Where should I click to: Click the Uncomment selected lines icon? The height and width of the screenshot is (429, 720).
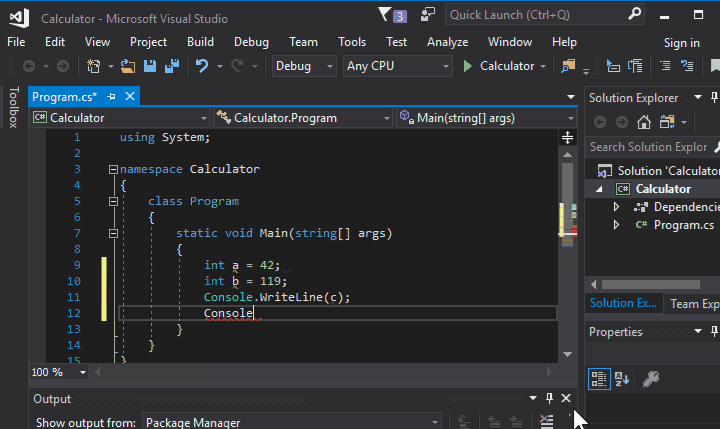pos(687,66)
